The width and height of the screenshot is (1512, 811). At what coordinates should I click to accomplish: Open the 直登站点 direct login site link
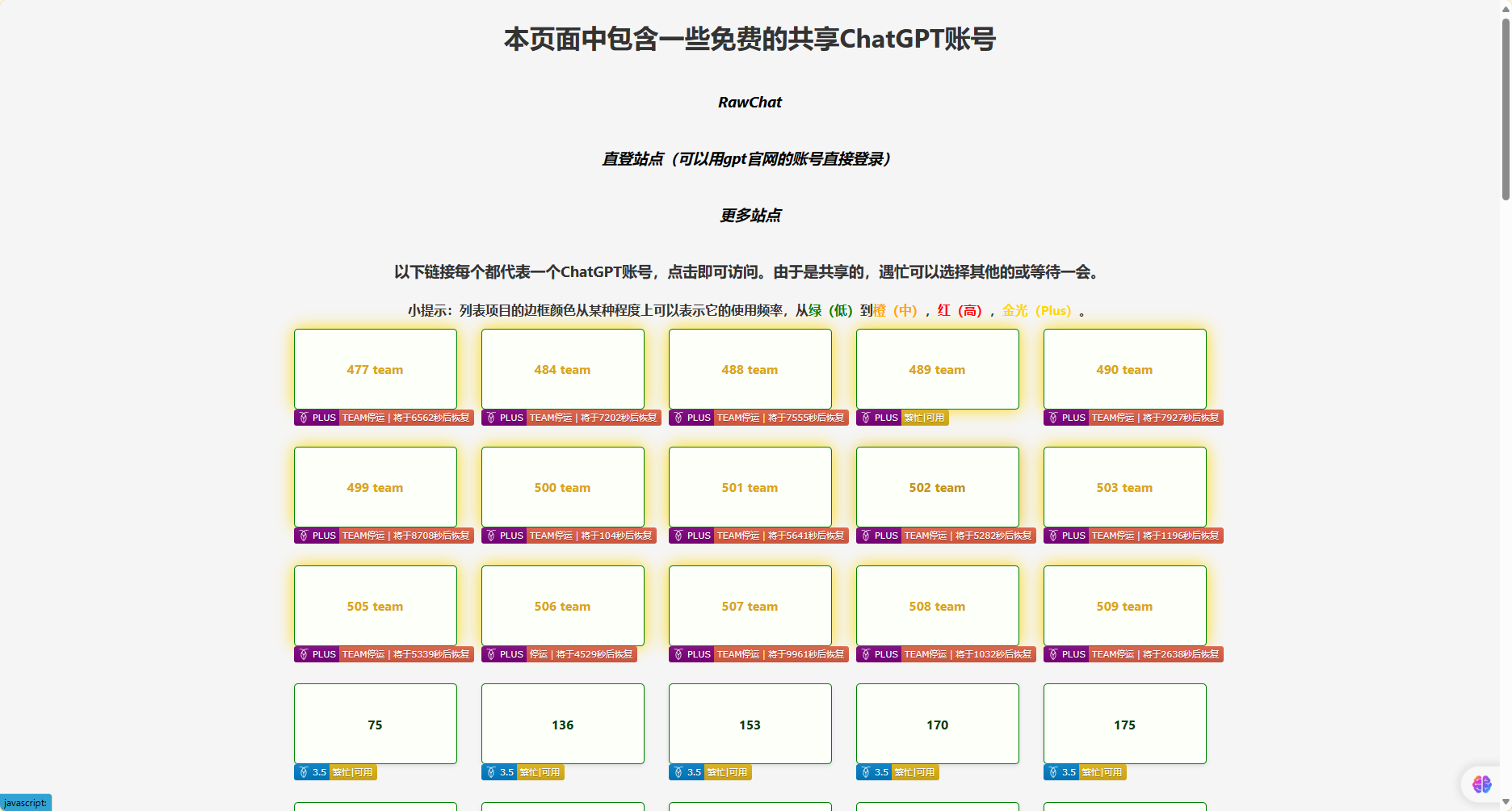(x=750, y=159)
